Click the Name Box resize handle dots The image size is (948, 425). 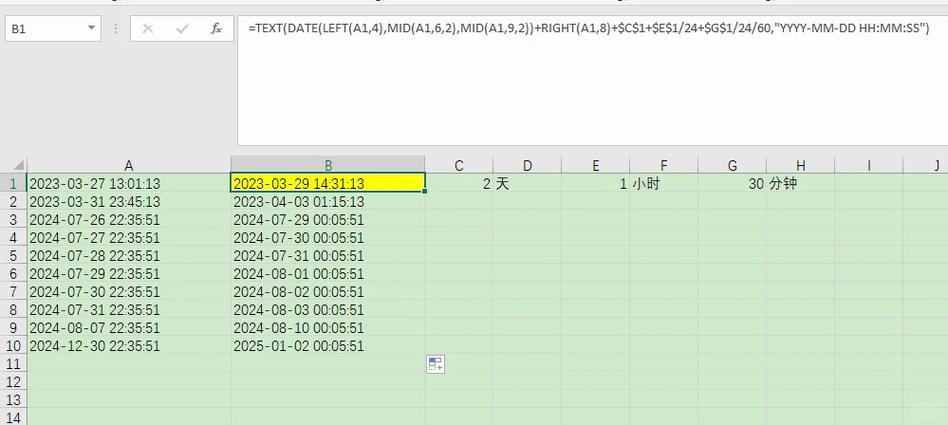pyautogui.click(x=117, y=29)
